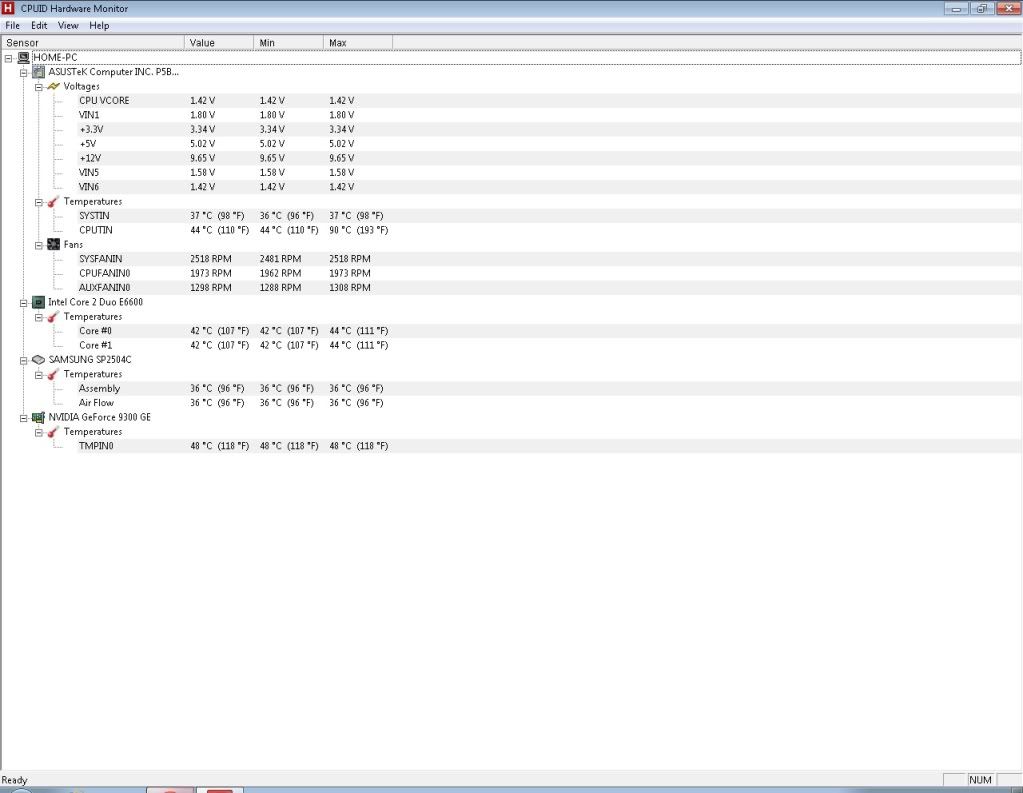The width and height of the screenshot is (1023, 793).
Task: Open the Help menu
Action: 99,25
